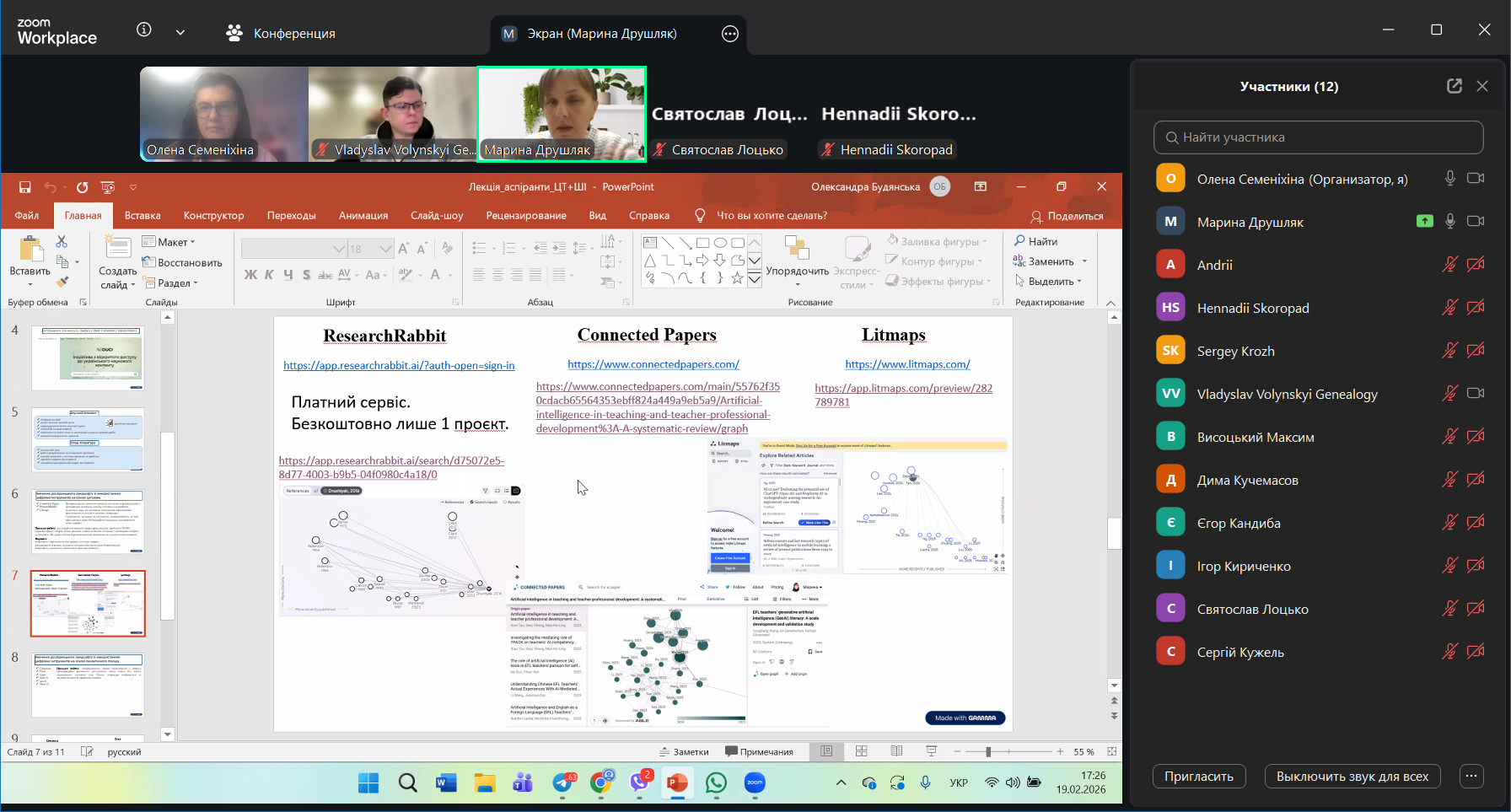This screenshot has height=812, width=1511.
Task: Expand Zoom Workplace dropdown chevron
Action: coord(180,32)
